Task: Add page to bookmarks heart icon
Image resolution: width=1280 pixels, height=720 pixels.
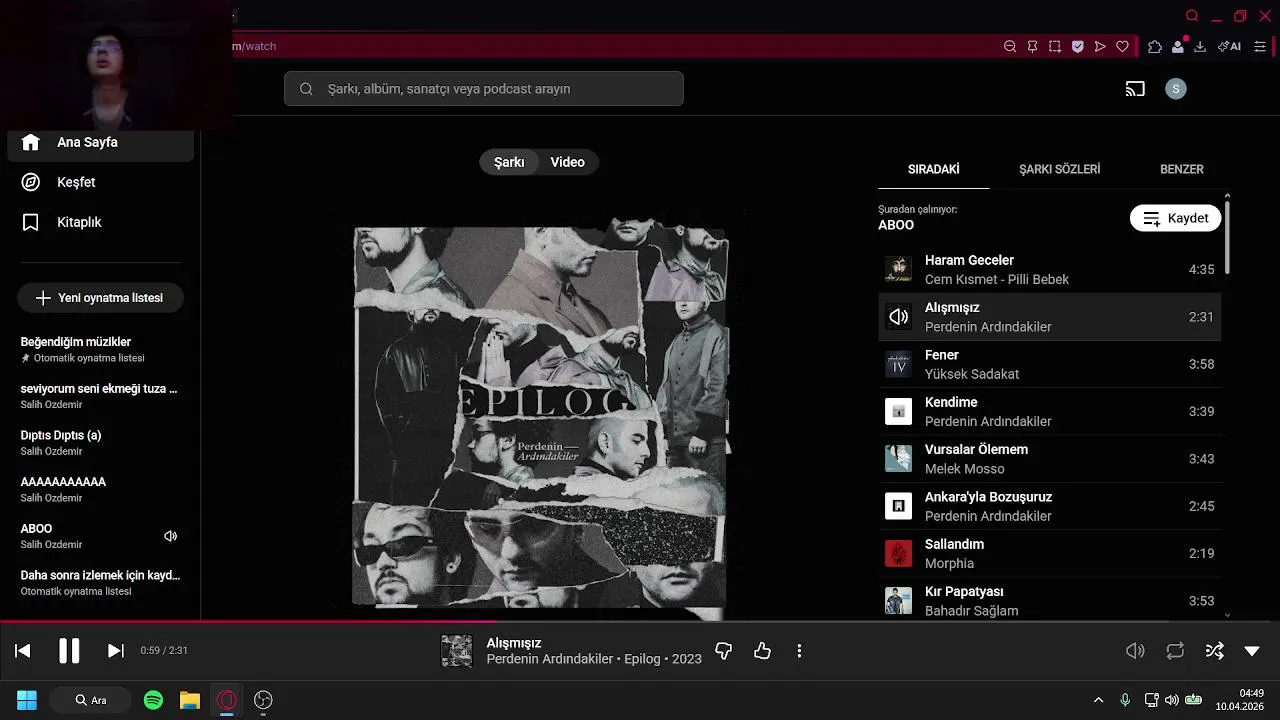Action: pos(1123,46)
